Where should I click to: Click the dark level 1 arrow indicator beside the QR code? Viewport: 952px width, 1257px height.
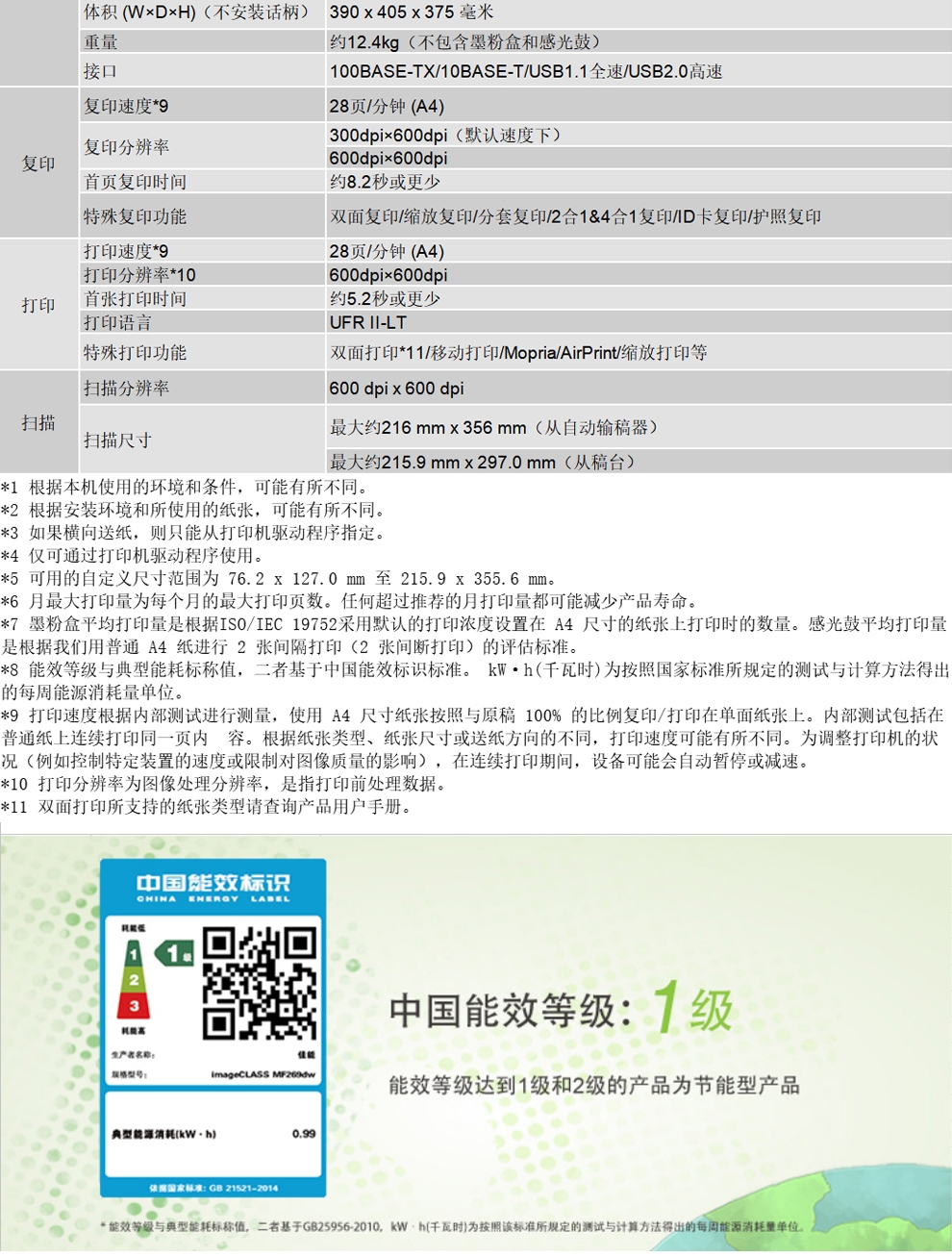click(175, 953)
